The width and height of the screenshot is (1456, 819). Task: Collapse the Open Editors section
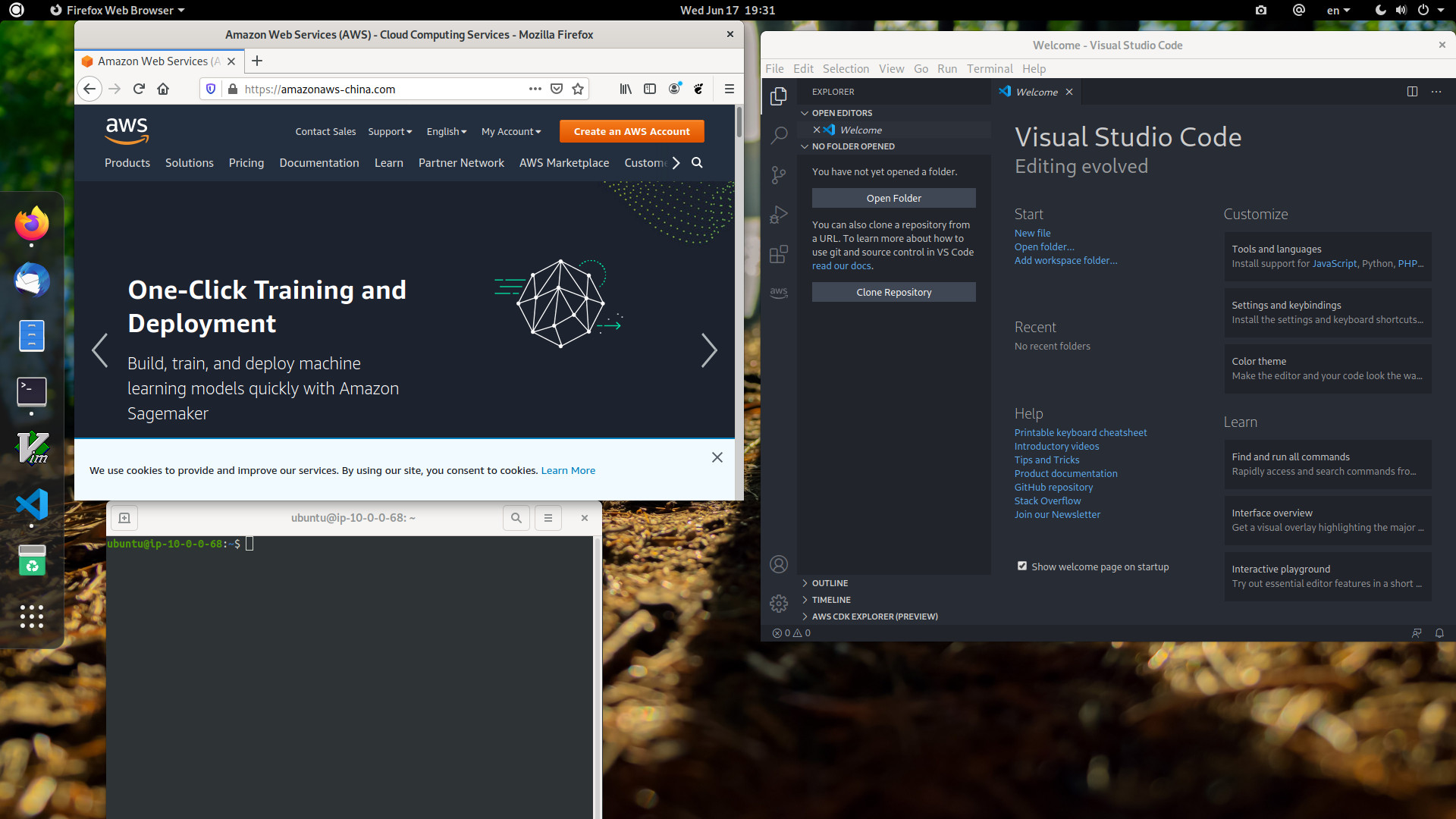pos(842,113)
